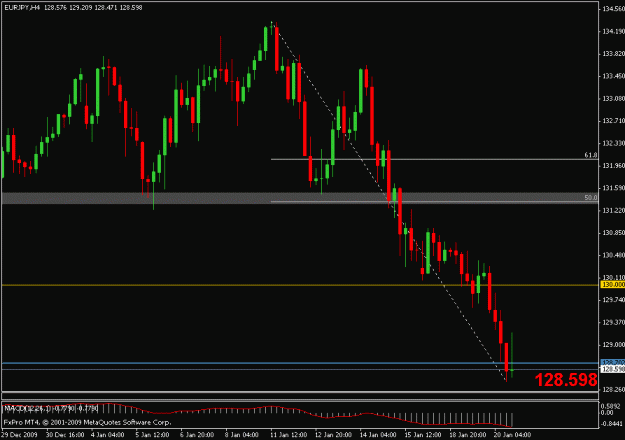Image resolution: width=625 pixels, height=440 pixels.
Task: Click the 61.8 Fibonacci level label
Action: tap(591, 155)
